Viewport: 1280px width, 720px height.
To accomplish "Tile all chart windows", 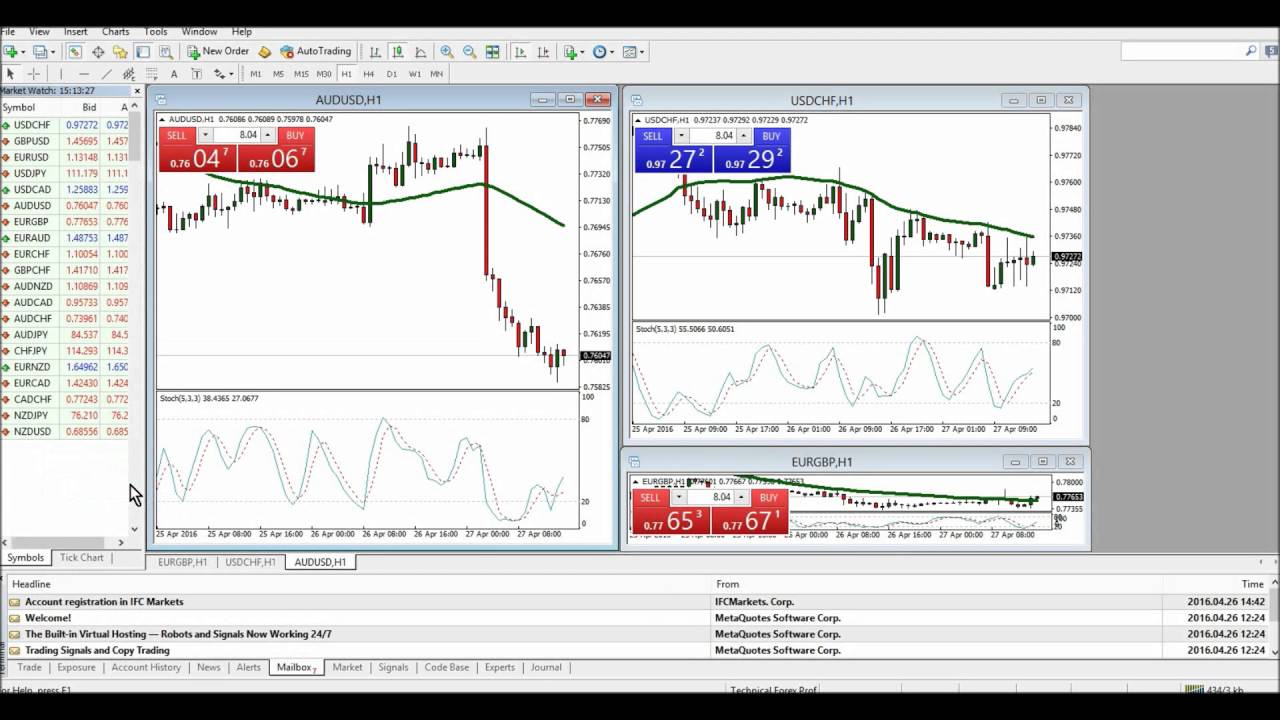I will (x=492, y=51).
